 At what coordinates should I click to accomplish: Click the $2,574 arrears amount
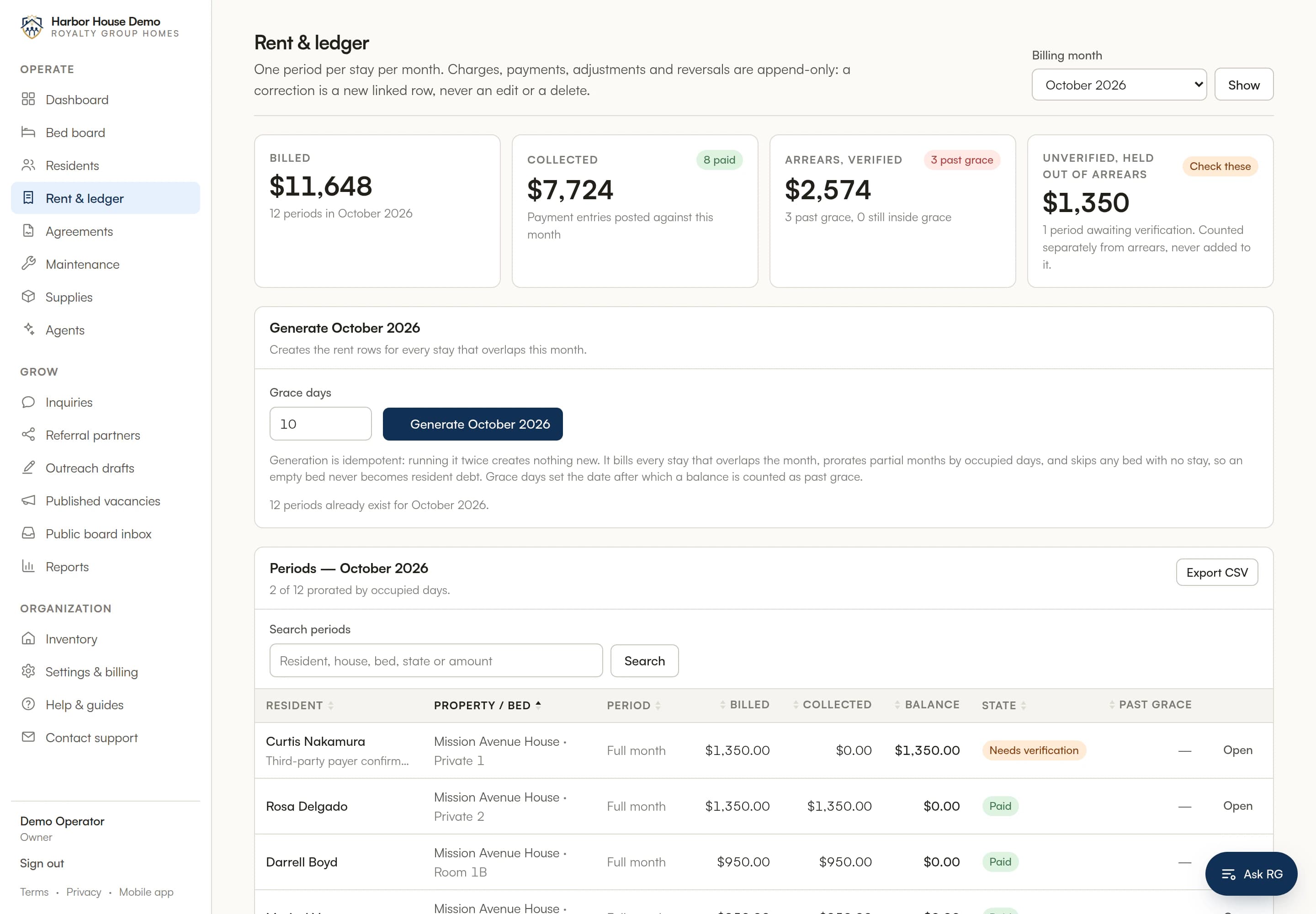(828, 189)
